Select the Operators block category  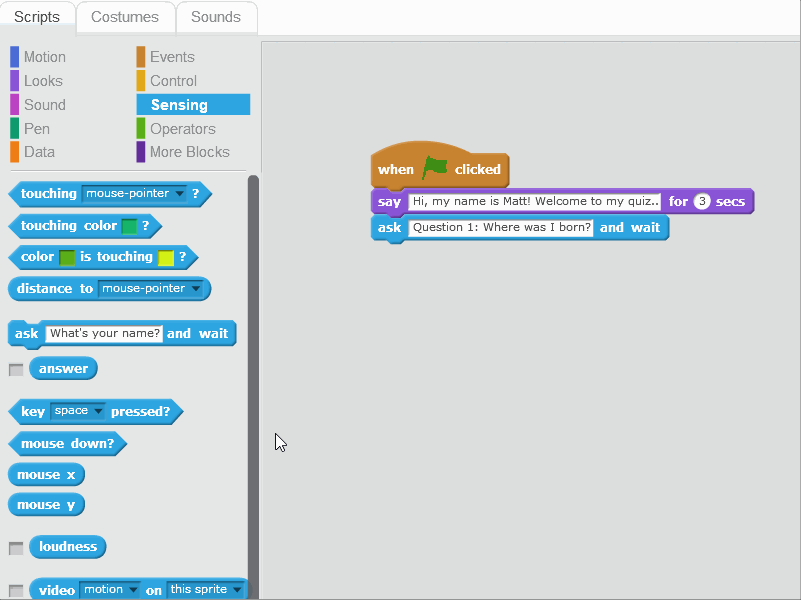pyautogui.click(x=176, y=129)
